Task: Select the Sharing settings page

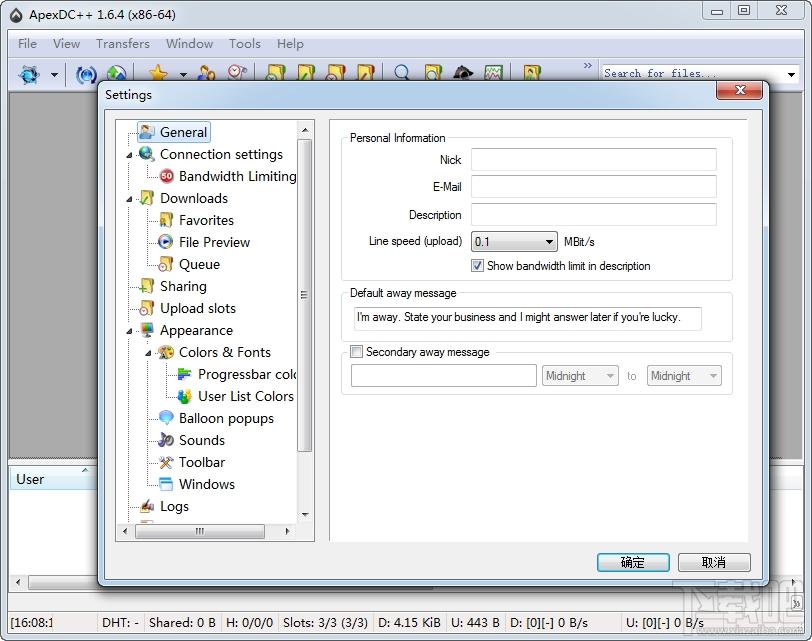Action: (183, 286)
